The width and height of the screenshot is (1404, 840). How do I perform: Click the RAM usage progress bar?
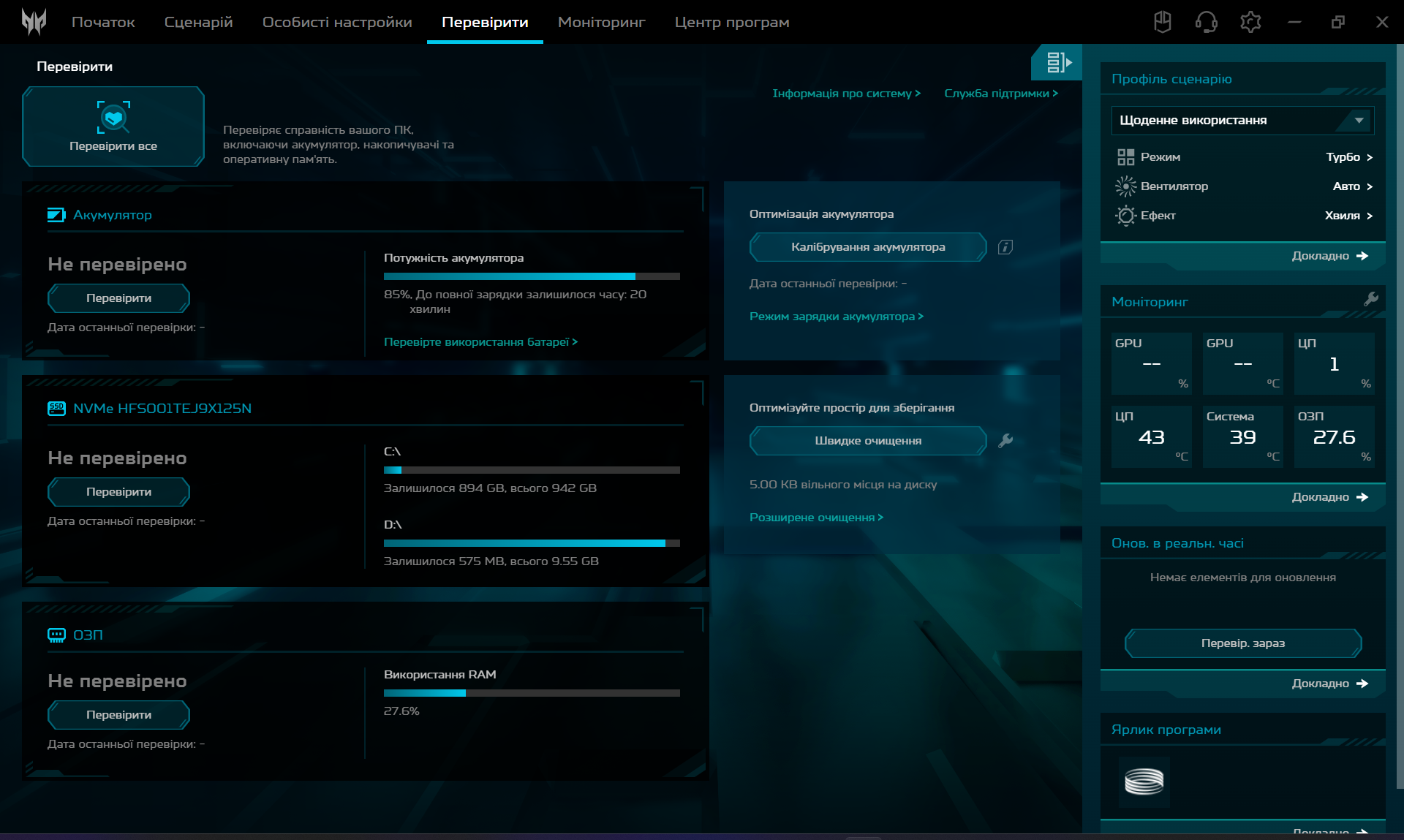[x=532, y=693]
